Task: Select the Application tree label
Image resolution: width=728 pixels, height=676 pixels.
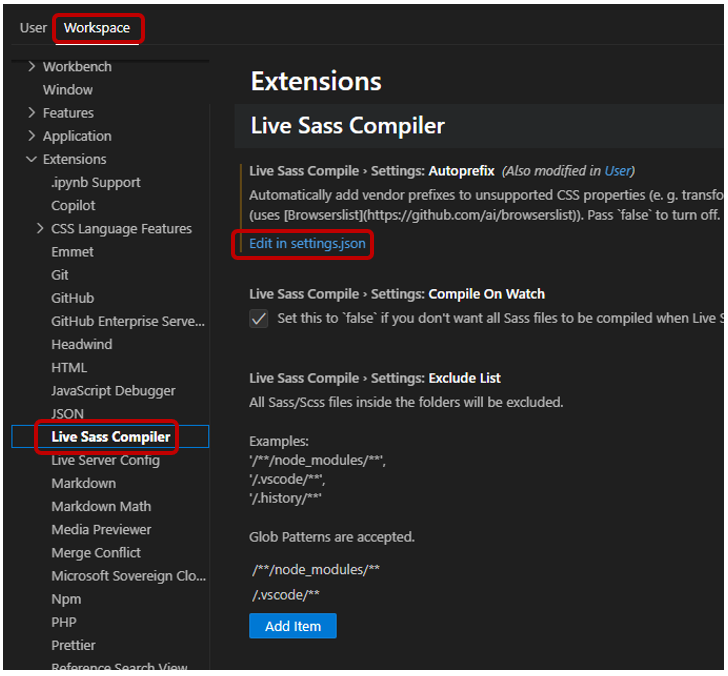Action: pos(77,136)
